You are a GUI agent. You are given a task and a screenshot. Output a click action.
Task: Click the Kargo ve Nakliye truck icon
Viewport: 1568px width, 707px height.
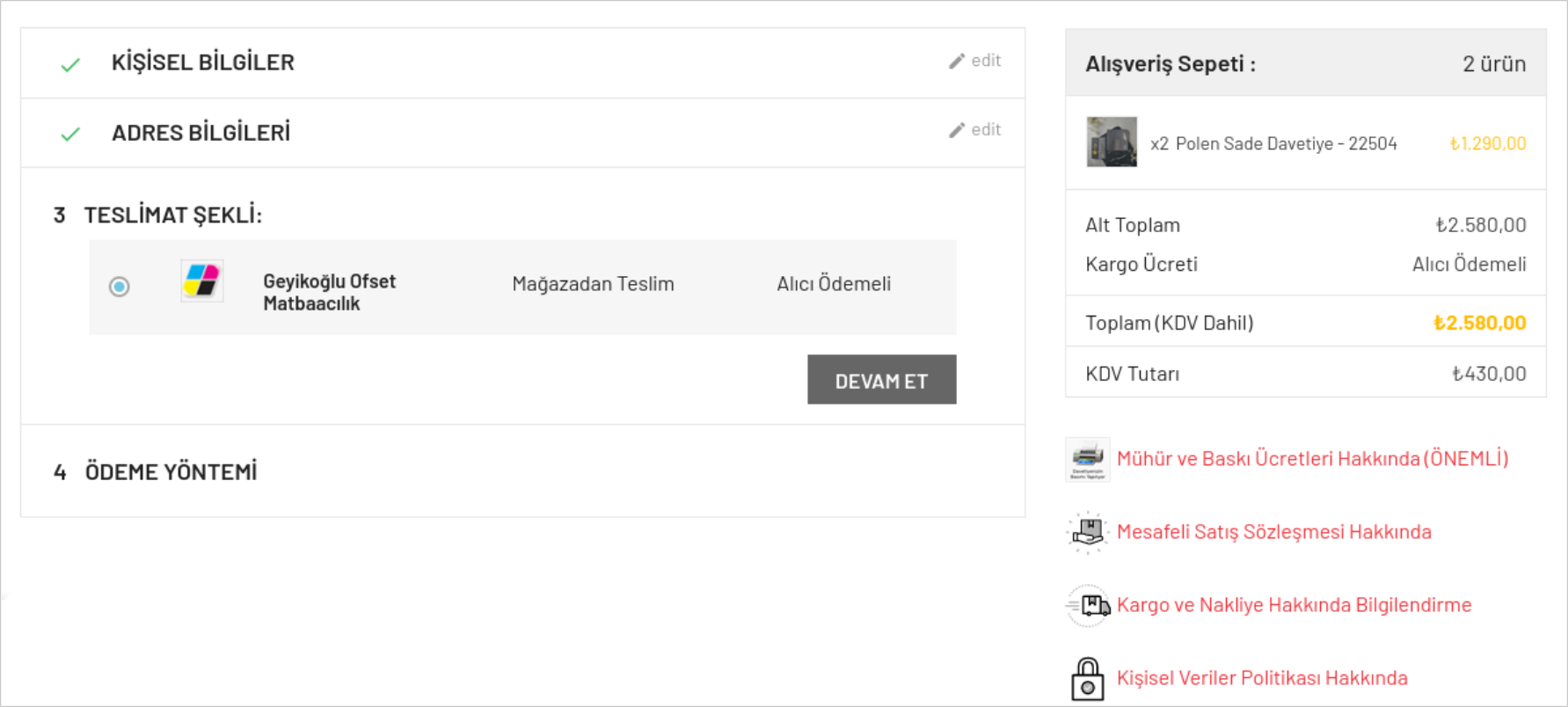click(1088, 605)
